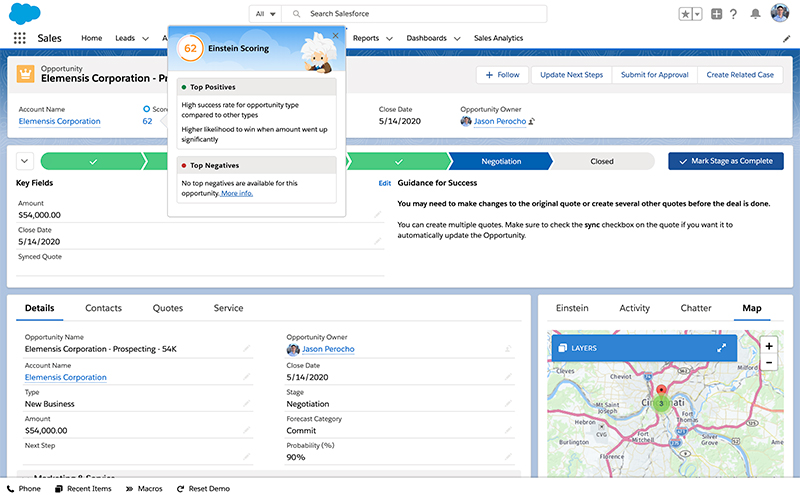800x500 pixels.
Task: Collapse the sales path details chevron
Action: click(25, 161)
